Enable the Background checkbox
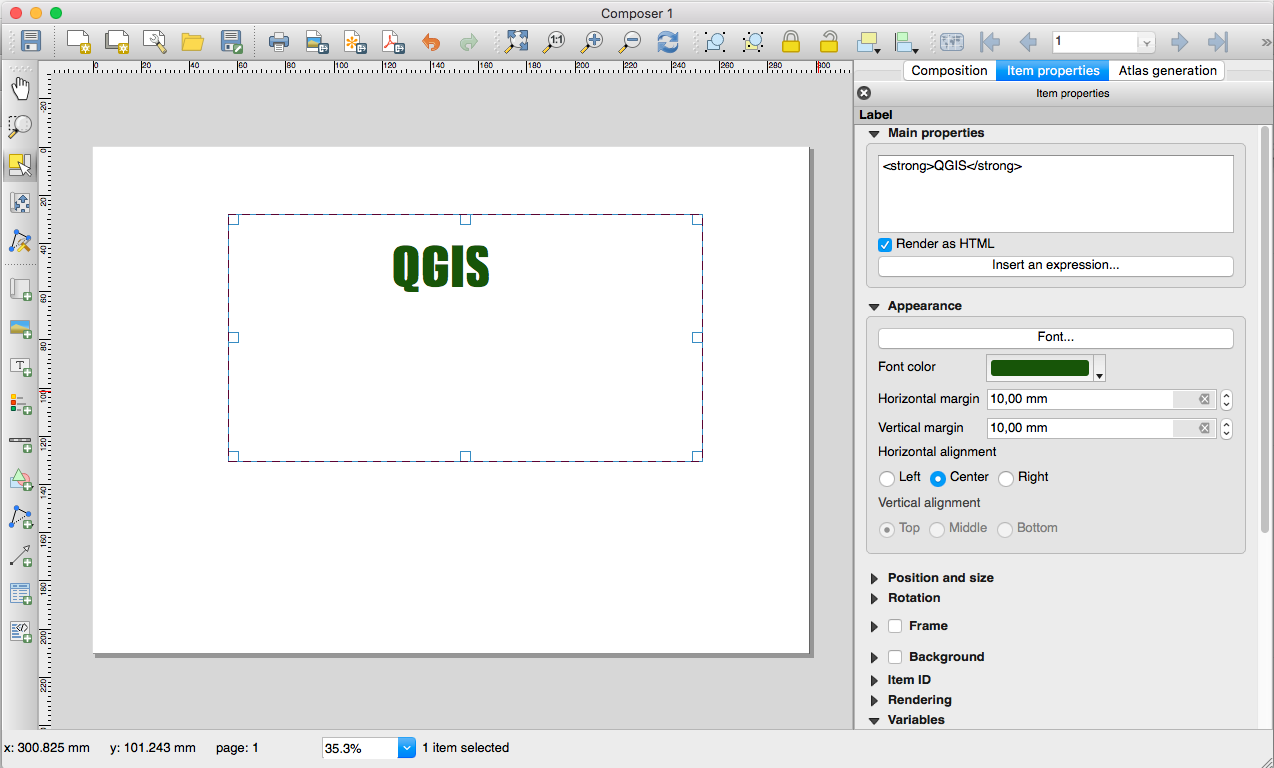This screenshot has height=768, width=1274. coord(895,657)
